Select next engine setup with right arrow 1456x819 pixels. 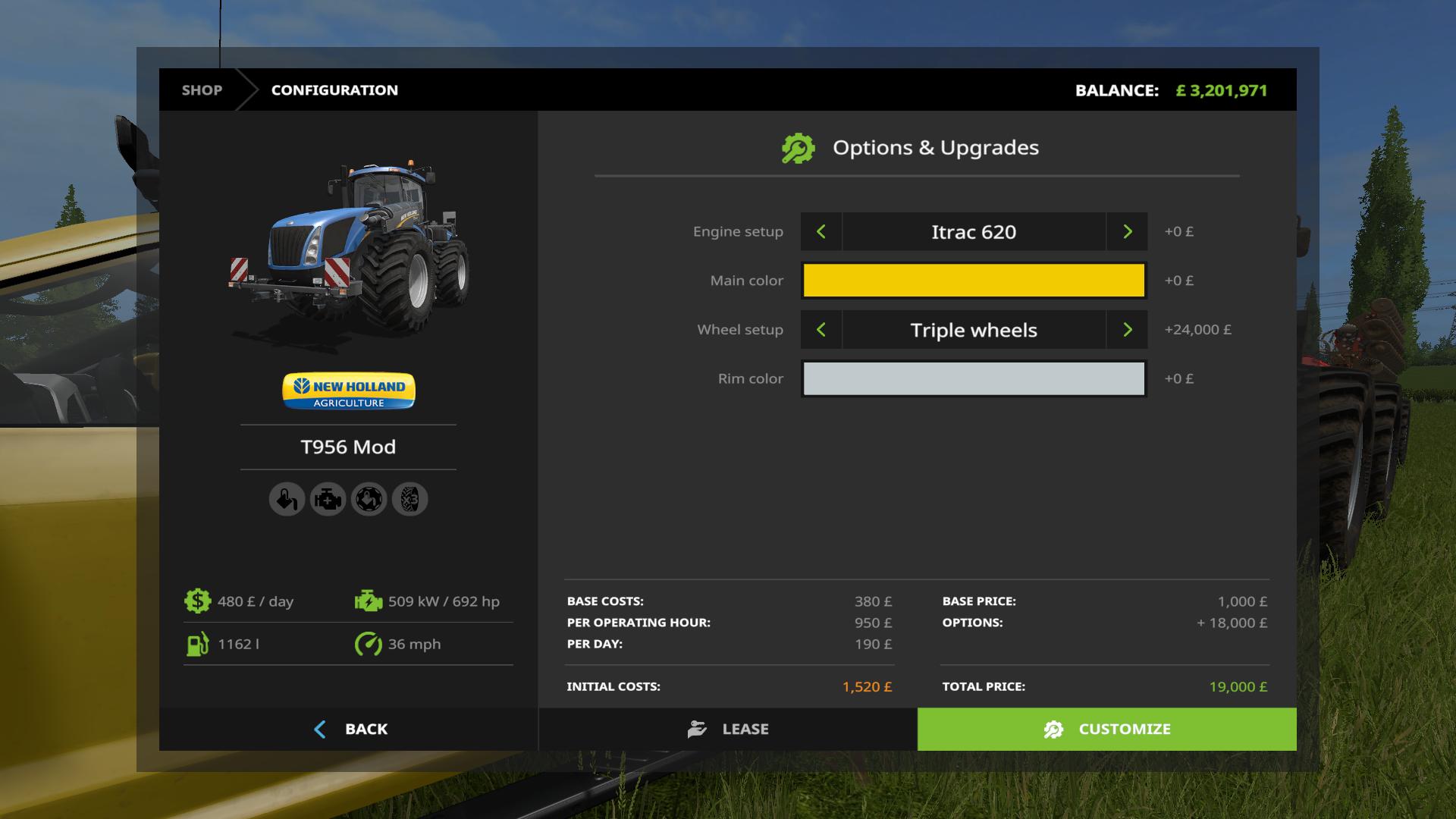tap(1127, 232)
